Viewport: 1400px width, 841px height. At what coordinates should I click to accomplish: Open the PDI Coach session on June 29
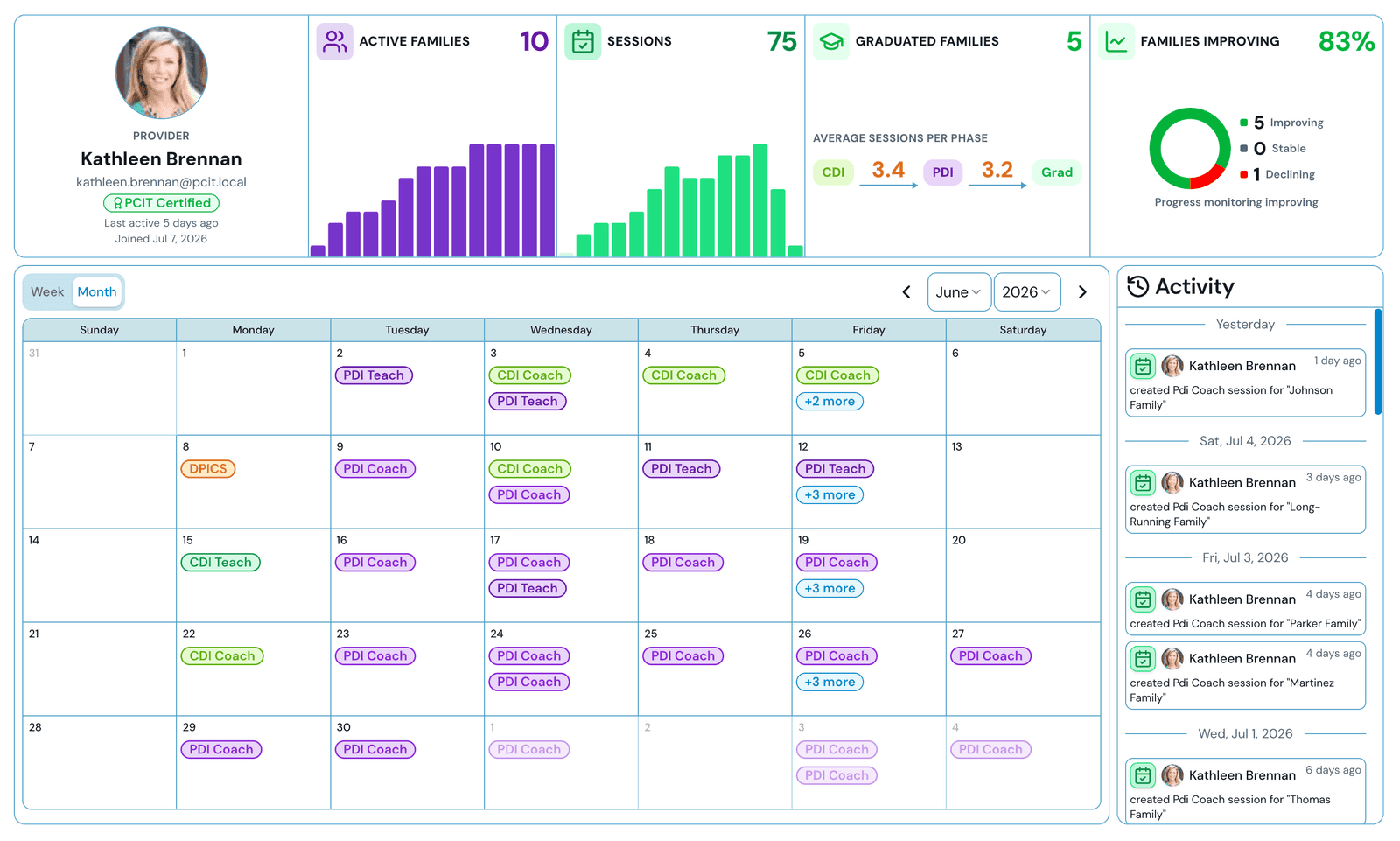[x=221, y=750]
